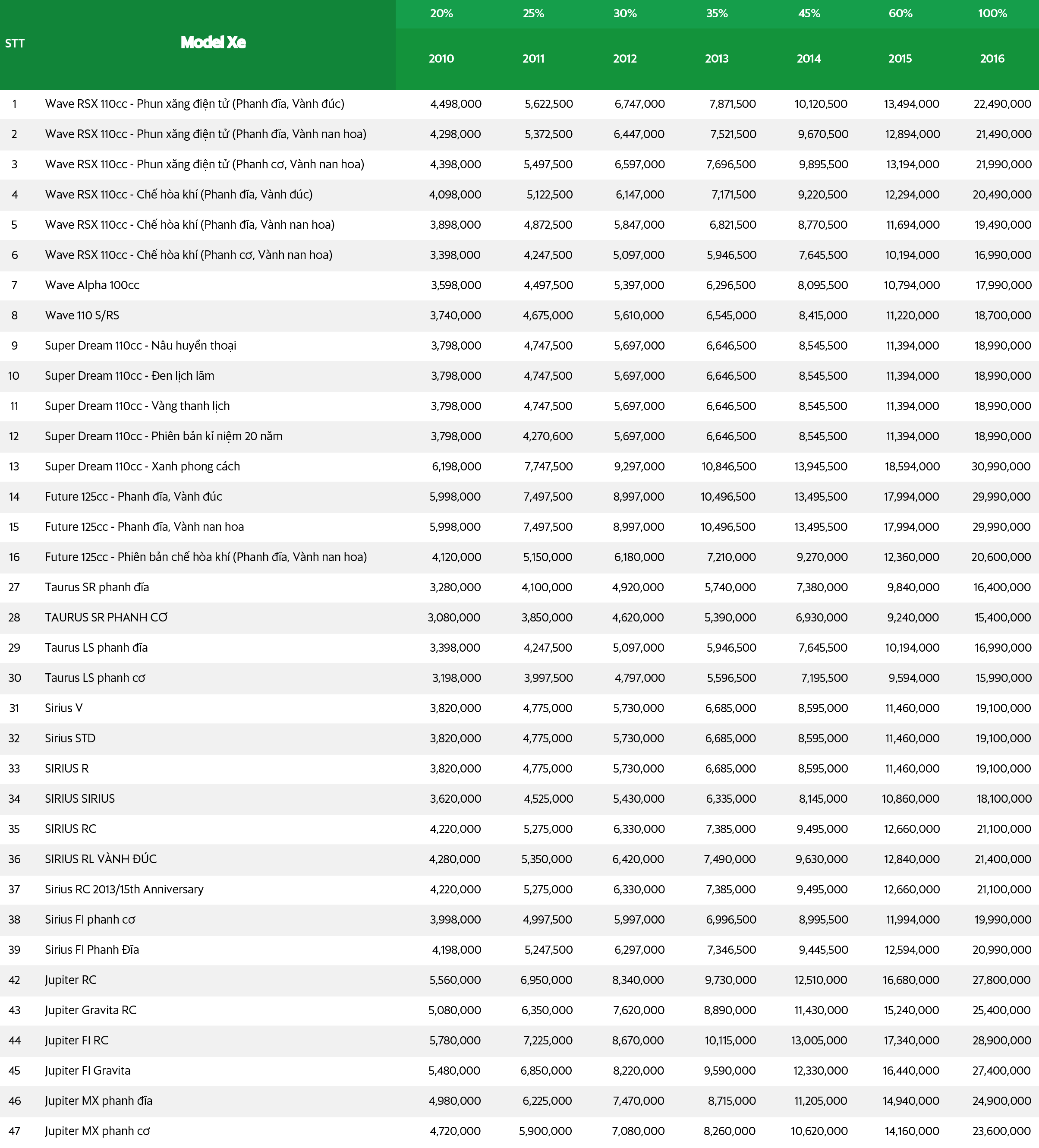Select the TAURUS SR PHANH CƠ row
Viewport: 1039px width, 1148px height.
(x=106, y=617)
